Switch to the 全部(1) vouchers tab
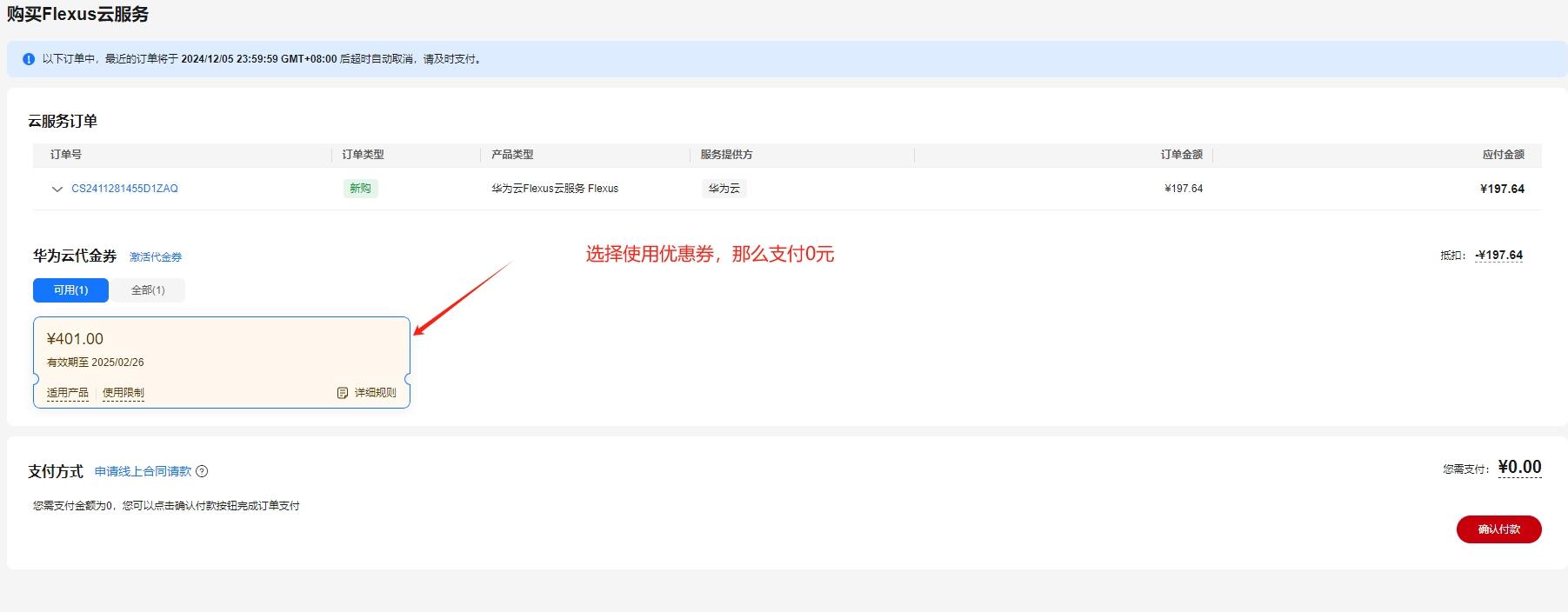1568x612 pixels. pos(148,290)
